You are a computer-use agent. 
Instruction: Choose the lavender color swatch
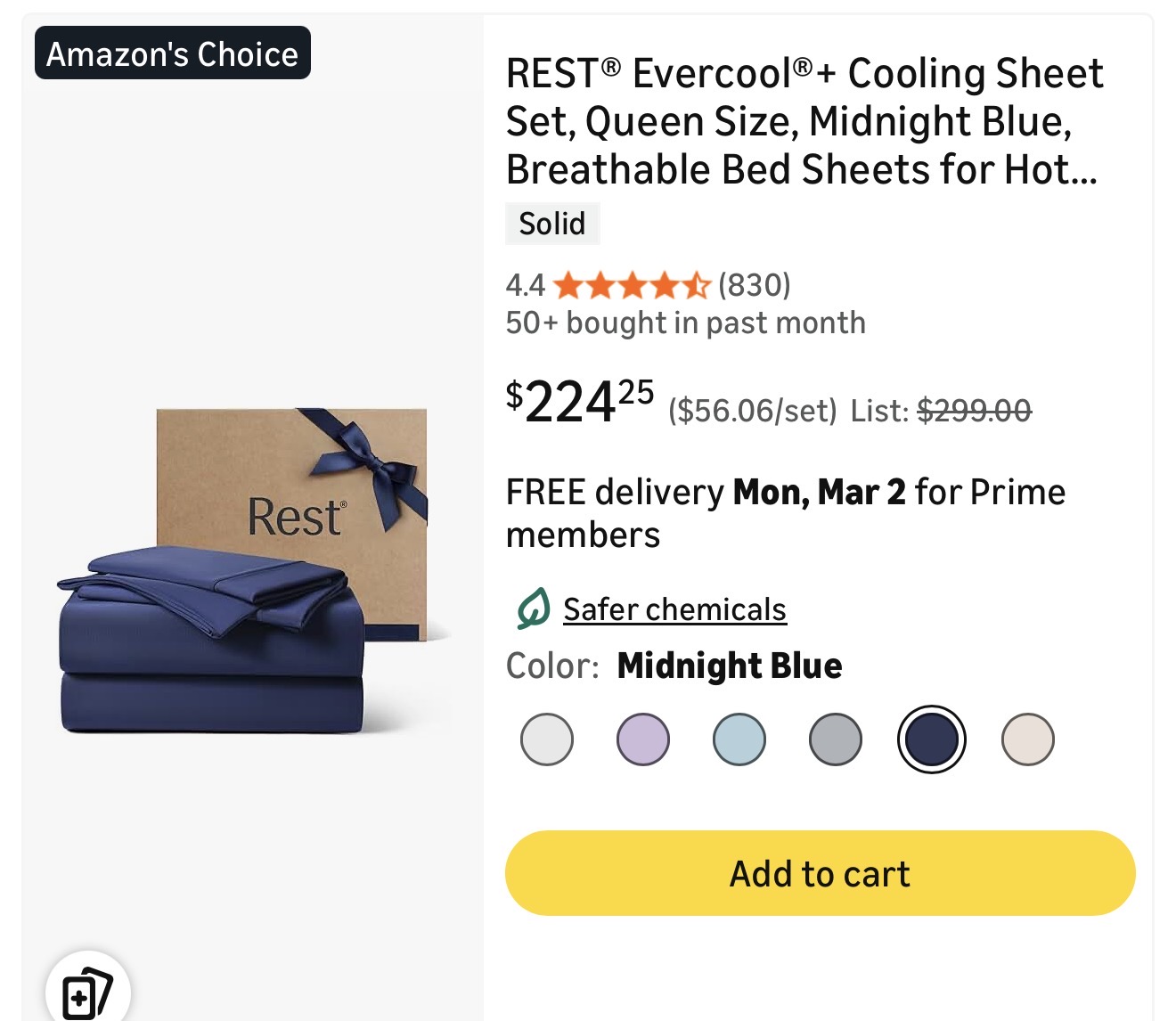pyautogui.click(x=643, y=739)
